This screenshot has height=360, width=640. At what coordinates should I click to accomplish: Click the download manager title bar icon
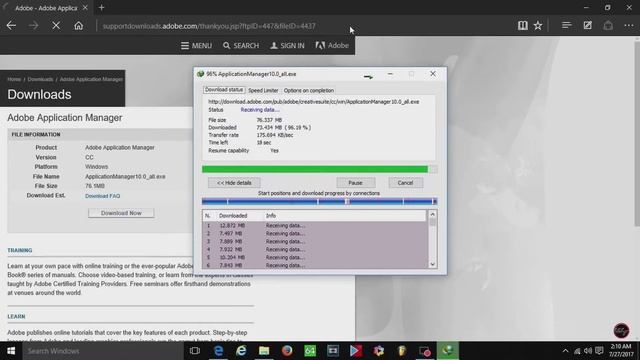coord(200,74)
